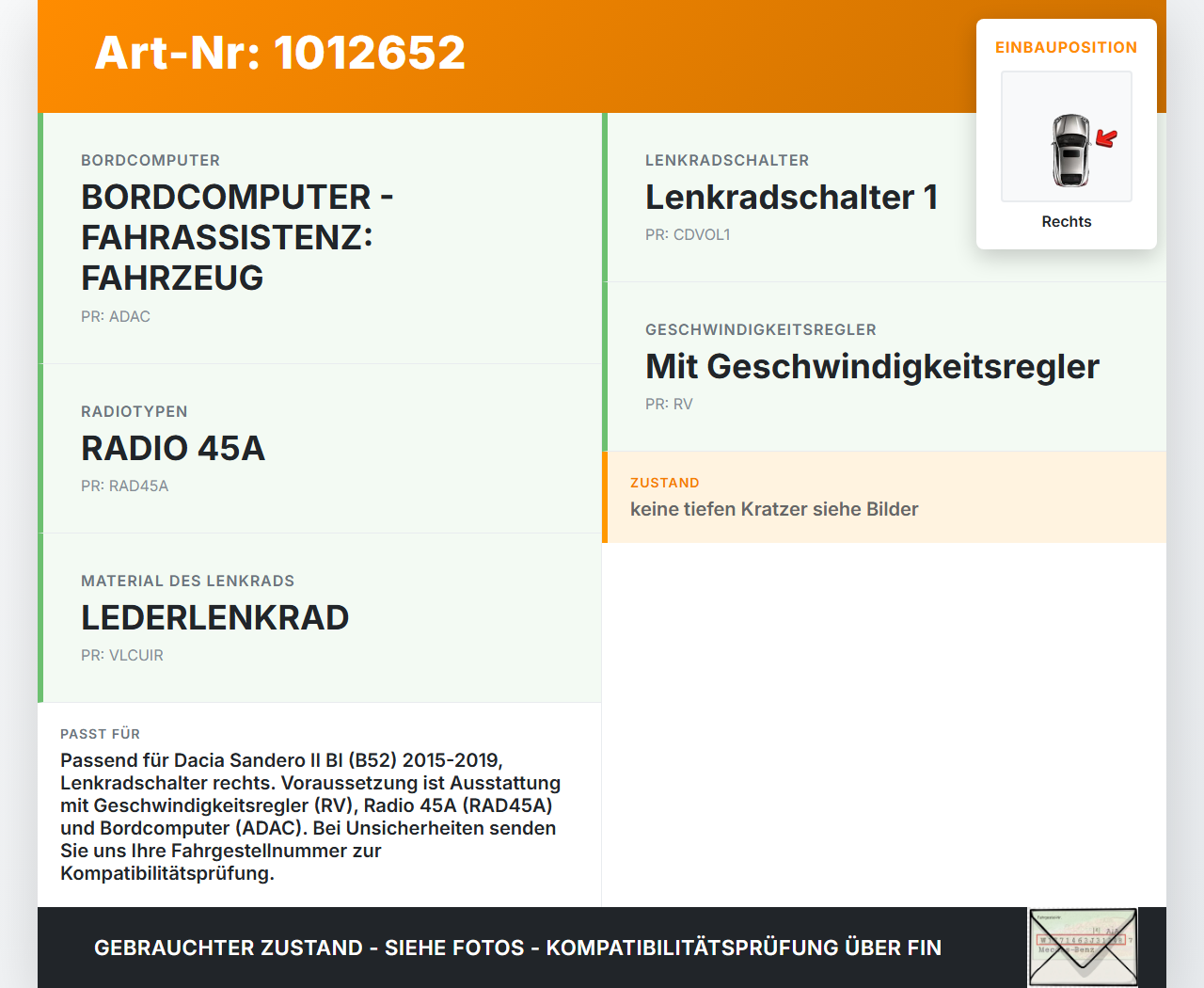Click the RADIOTYPEN category label

click(135, 412)
